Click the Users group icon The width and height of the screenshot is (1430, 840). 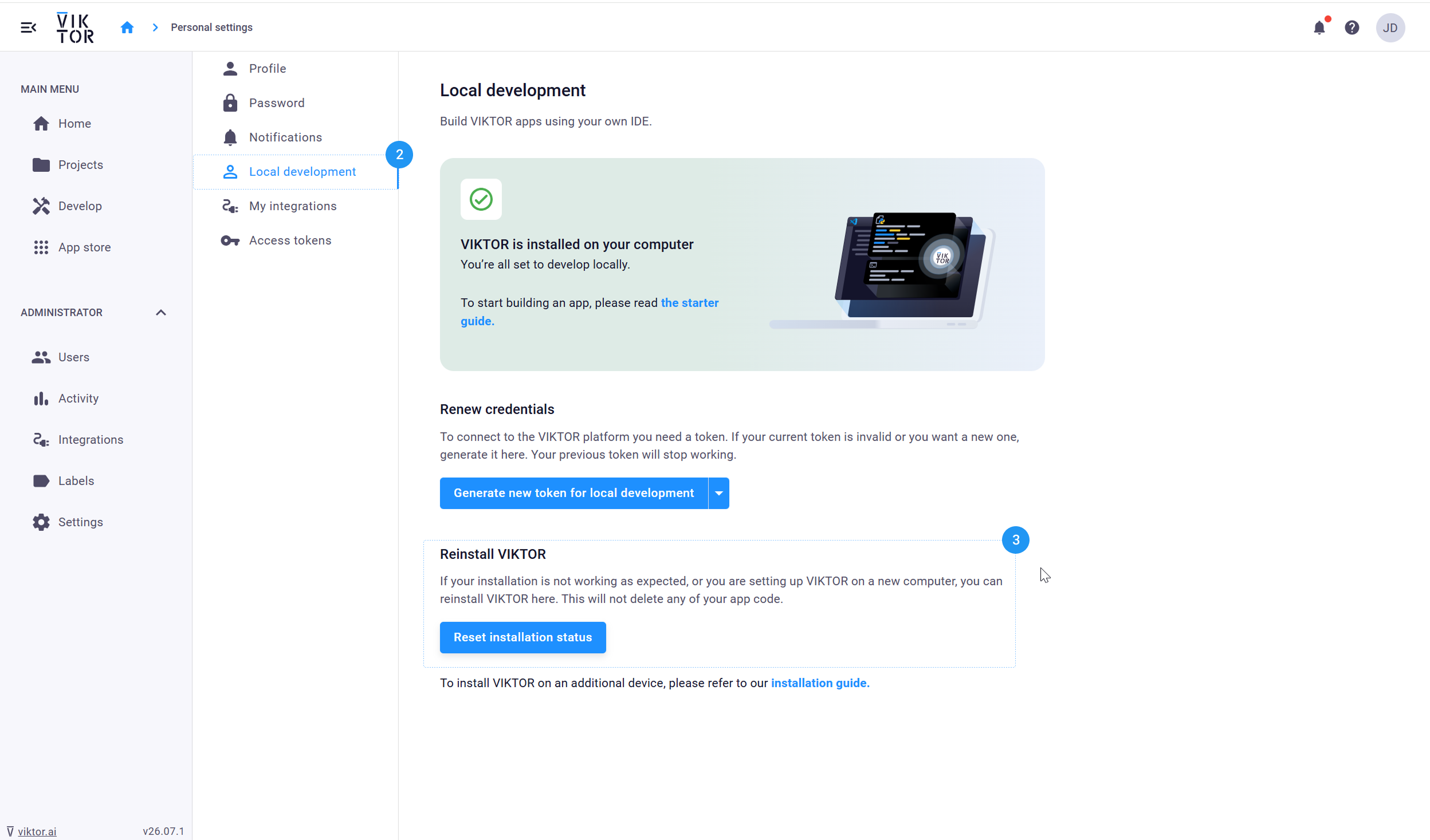pos(41,357)
